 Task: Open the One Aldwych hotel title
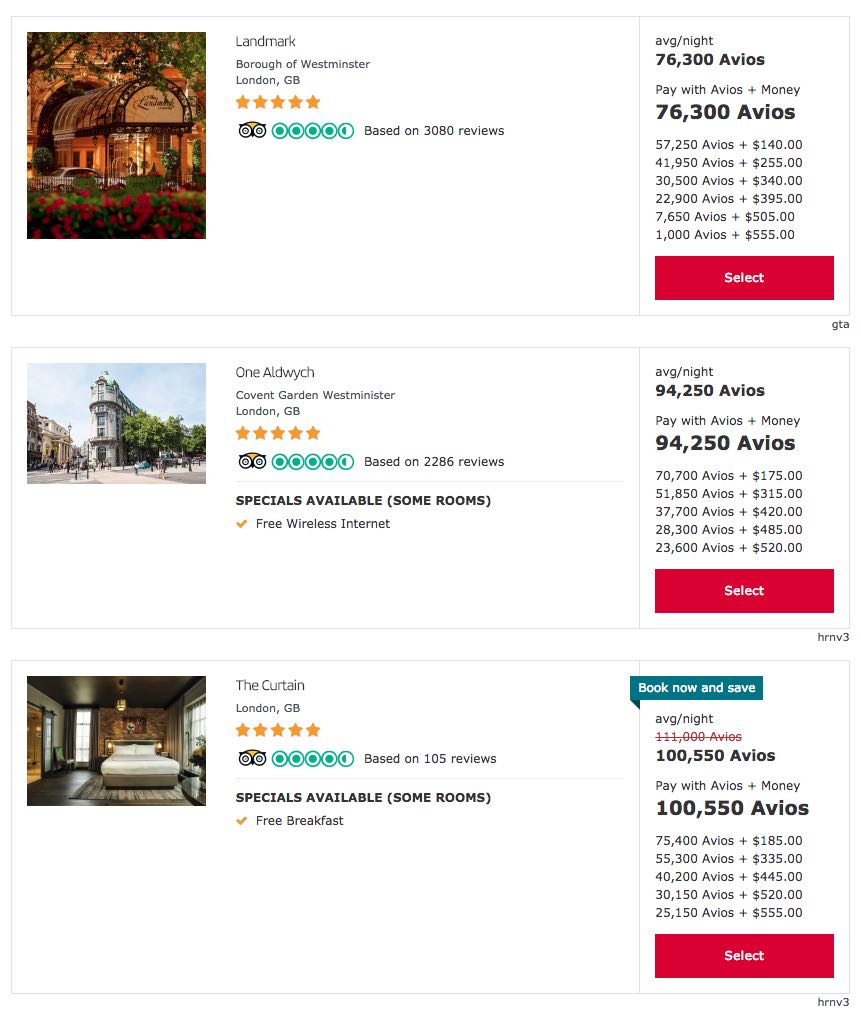click(x=275, y=372)
